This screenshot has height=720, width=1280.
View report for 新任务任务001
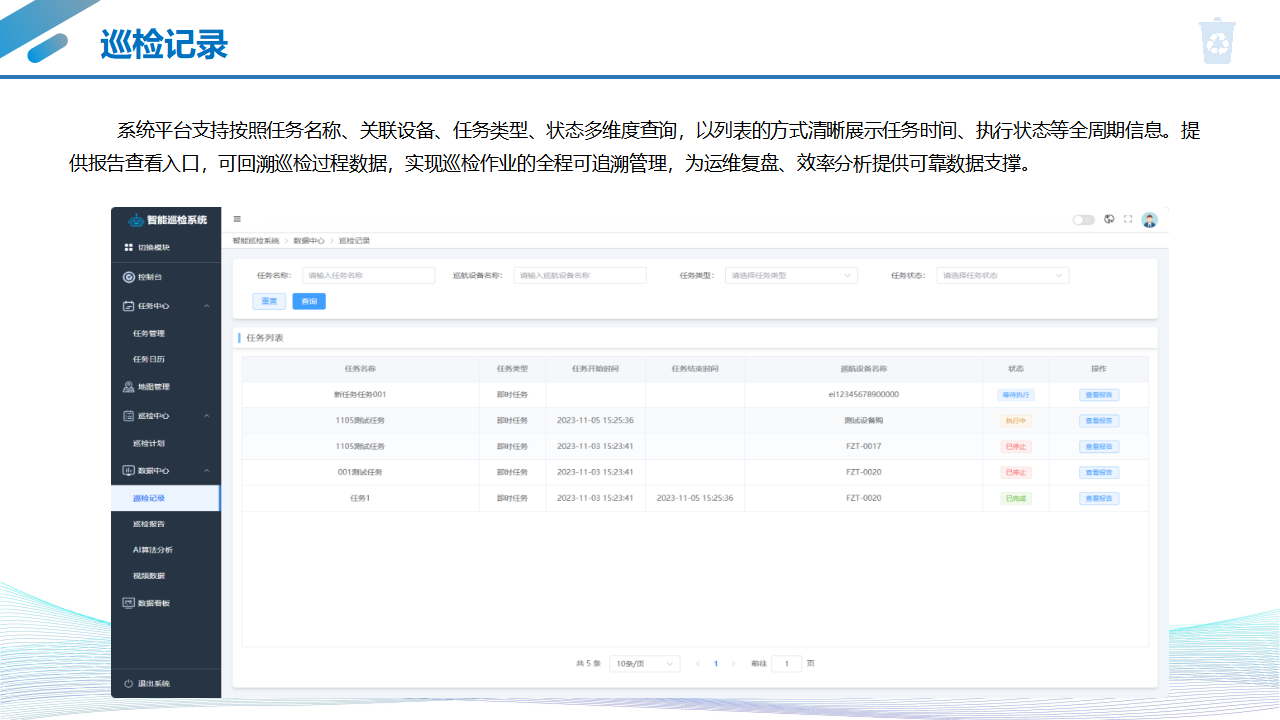pyautogui.click(x=1099, y=395)
